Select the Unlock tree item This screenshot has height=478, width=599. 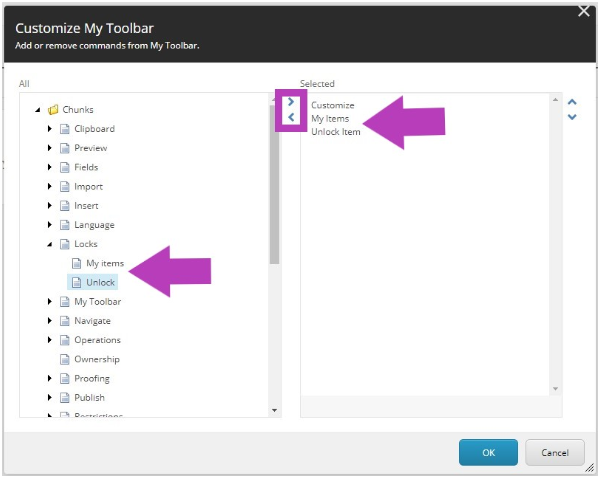click(x=100, y=282)
